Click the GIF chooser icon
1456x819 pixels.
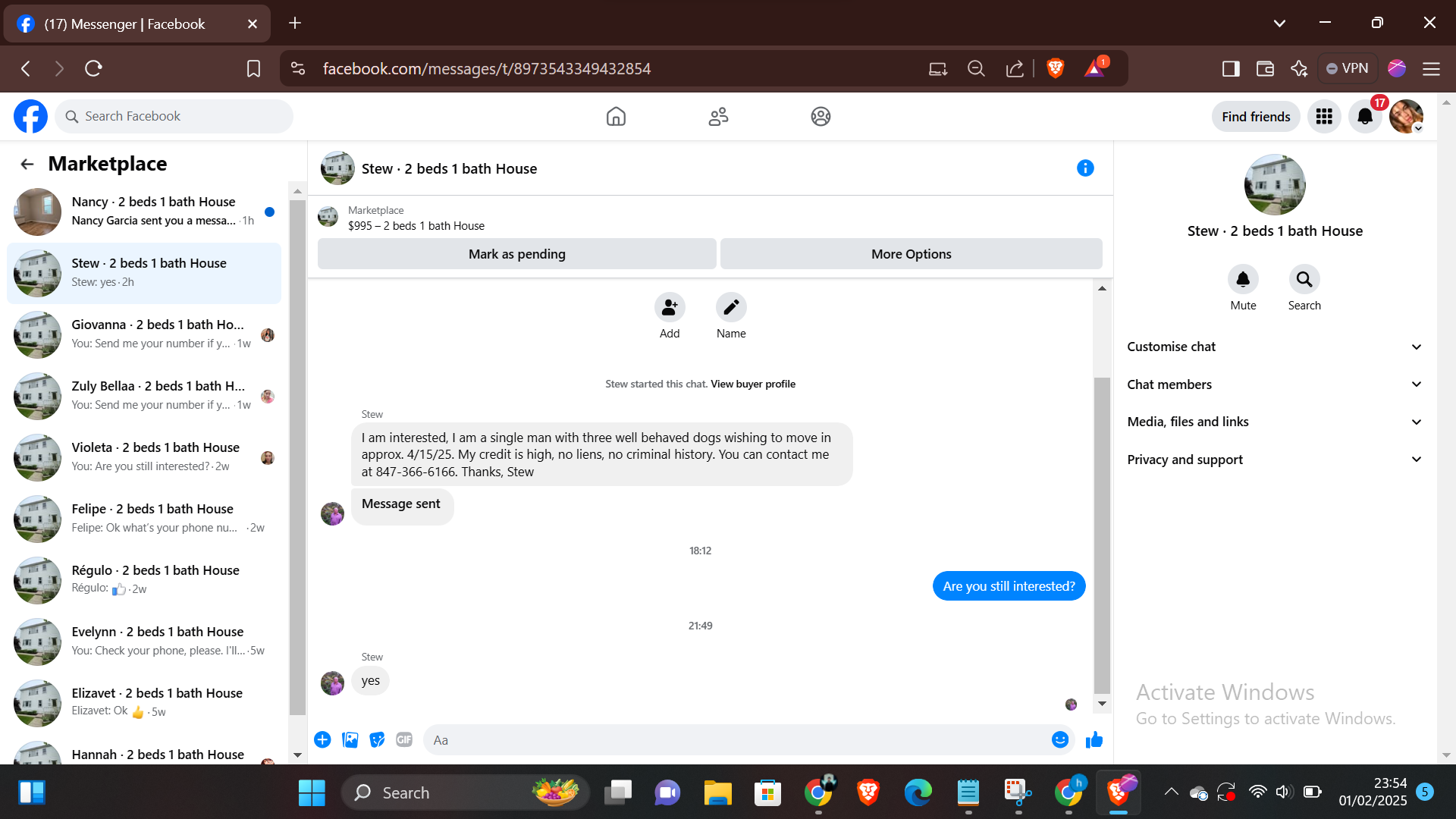tap(404, 740)
